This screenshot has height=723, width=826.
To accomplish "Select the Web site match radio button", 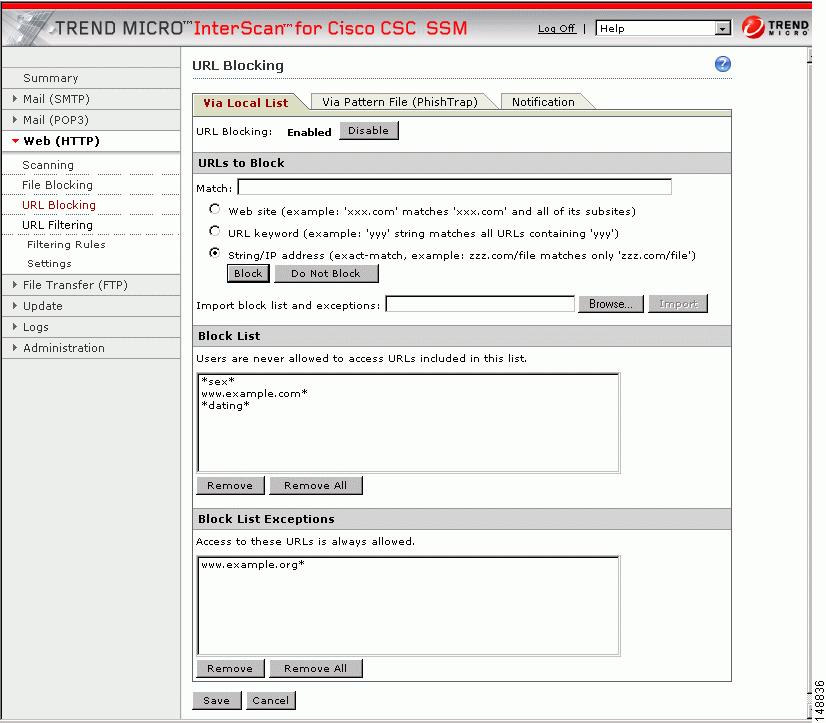I will click(214, 209).
